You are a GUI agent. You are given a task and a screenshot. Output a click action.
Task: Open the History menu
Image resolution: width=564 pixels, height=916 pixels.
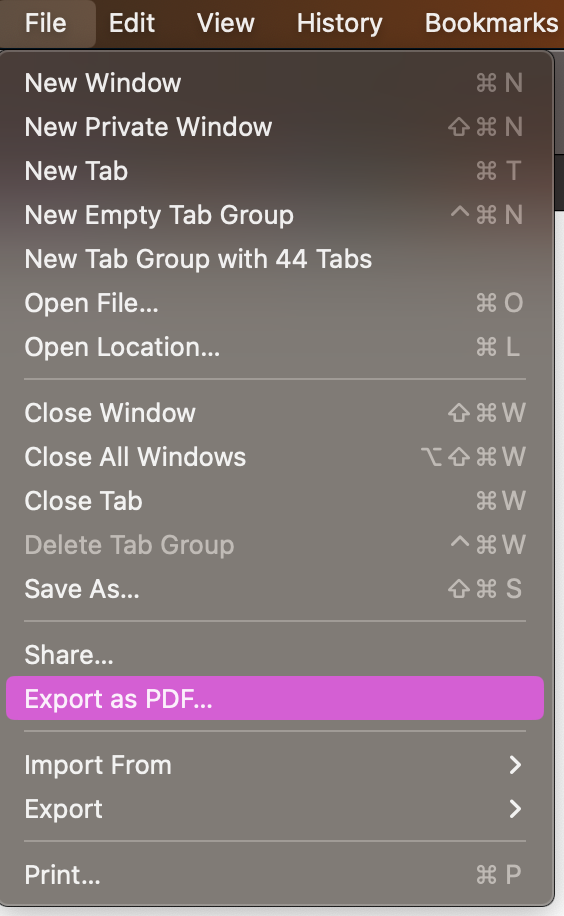coord(340,23)
